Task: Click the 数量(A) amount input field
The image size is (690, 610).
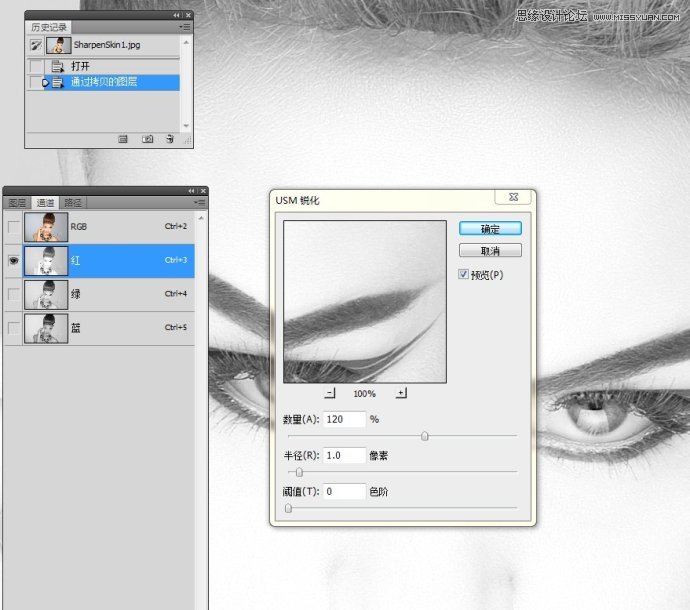Action: [344, 419]
